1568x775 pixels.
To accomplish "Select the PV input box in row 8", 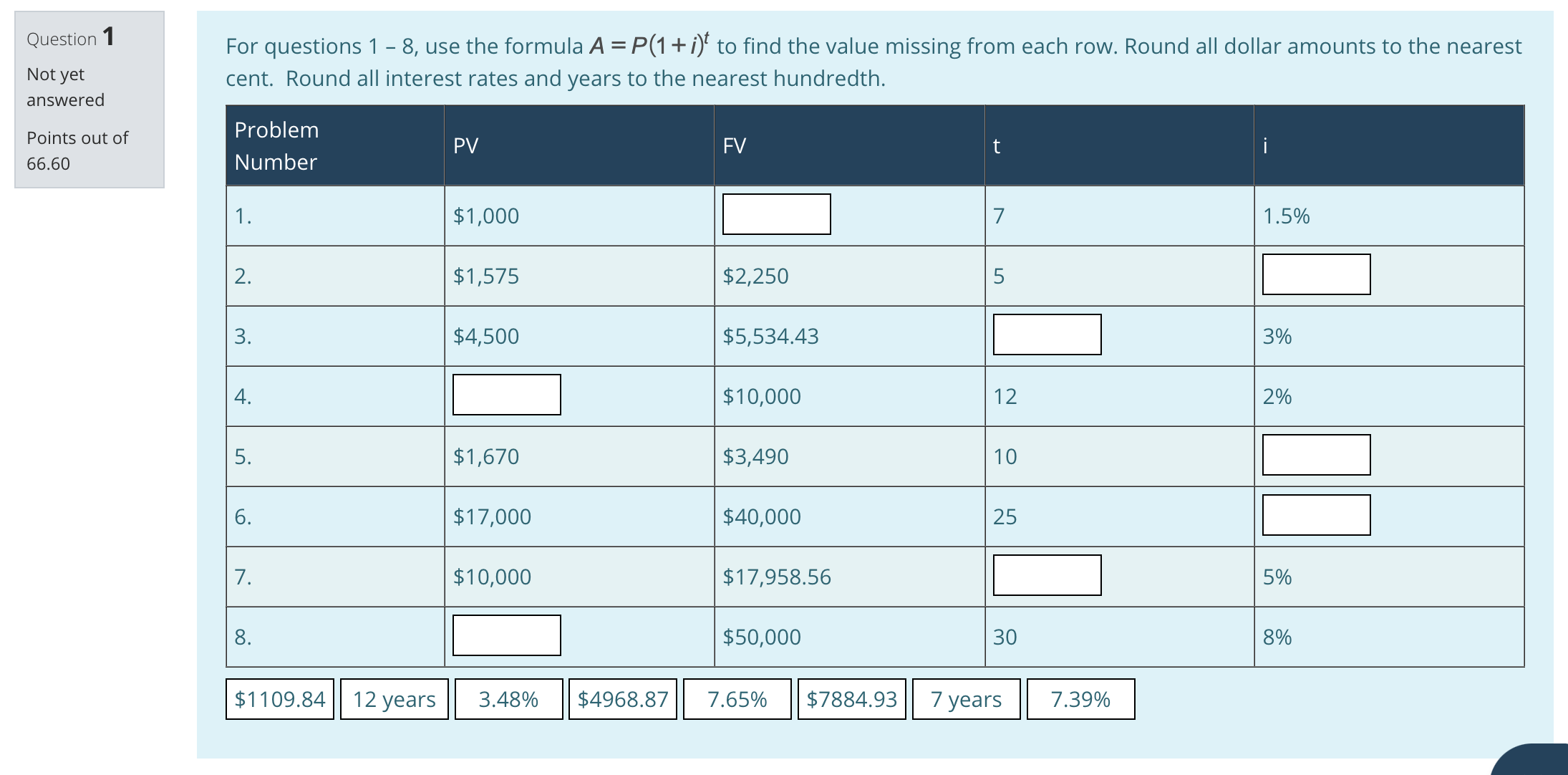I will (x=506, y=635).
